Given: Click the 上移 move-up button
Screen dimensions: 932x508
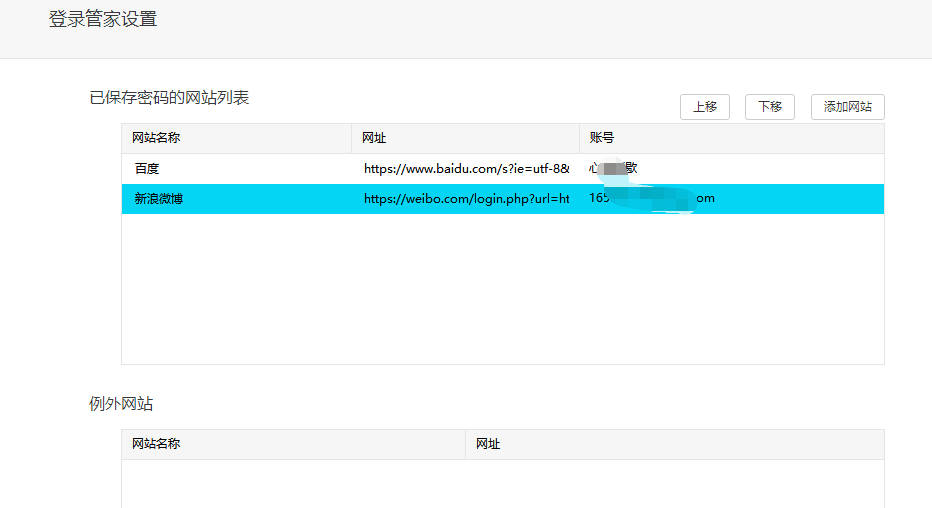Looking at the screenshot, I should click(704, 107).
